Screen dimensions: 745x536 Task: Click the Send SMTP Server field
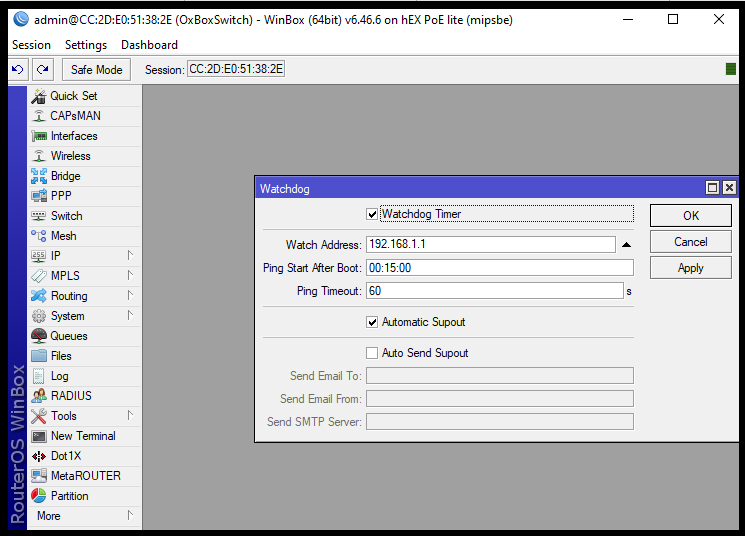[500, 421]
